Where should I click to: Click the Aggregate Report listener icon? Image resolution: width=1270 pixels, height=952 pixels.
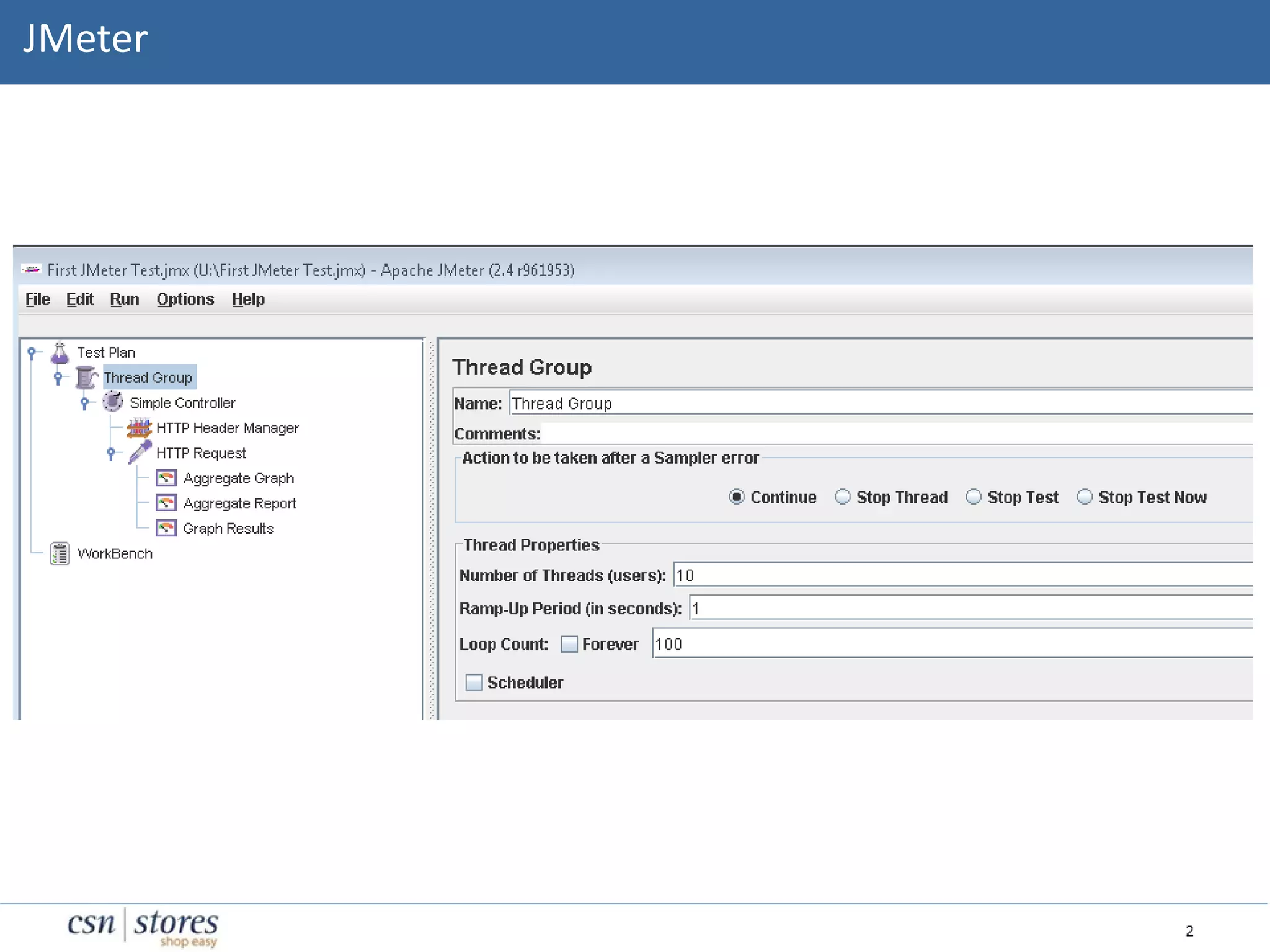coord(166,503)
